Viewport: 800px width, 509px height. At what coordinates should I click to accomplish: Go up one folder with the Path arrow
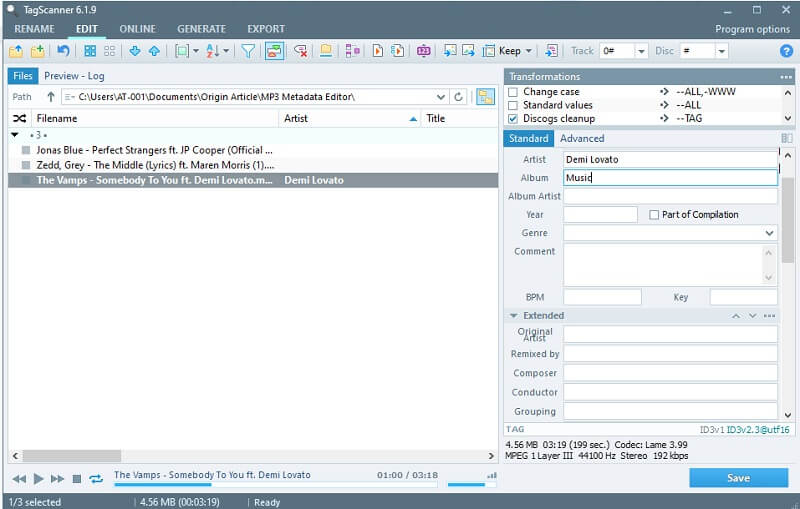(50, 97)
